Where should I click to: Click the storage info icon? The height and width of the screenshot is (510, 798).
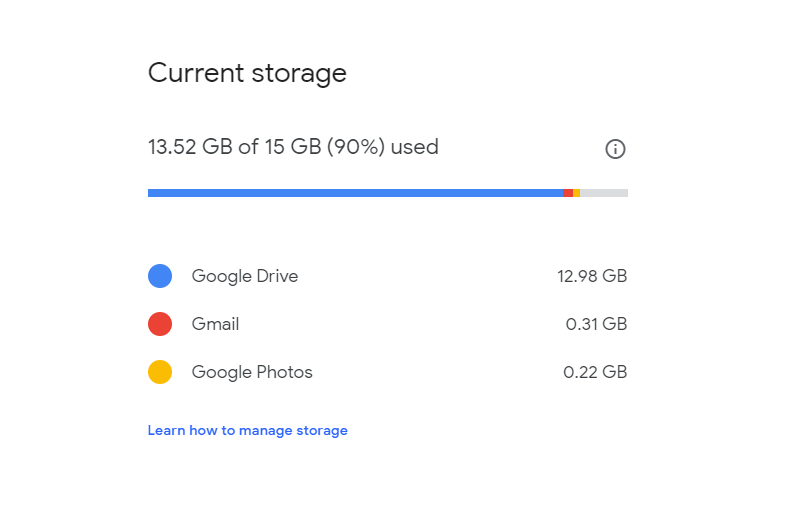coord(615,149)
